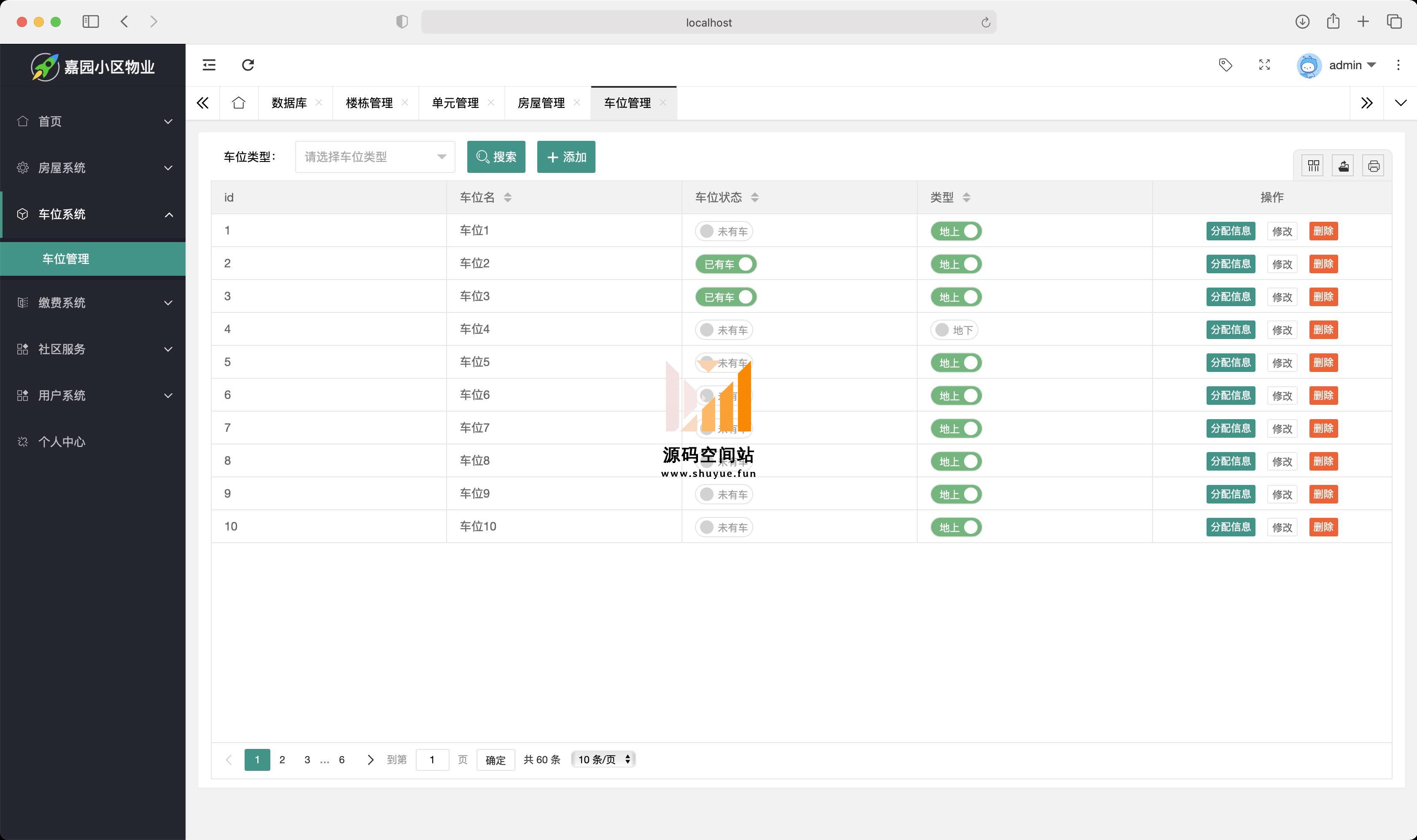Click the table print icon
The width and height of the screenshot is (1417, 840).
[1373, 166]
